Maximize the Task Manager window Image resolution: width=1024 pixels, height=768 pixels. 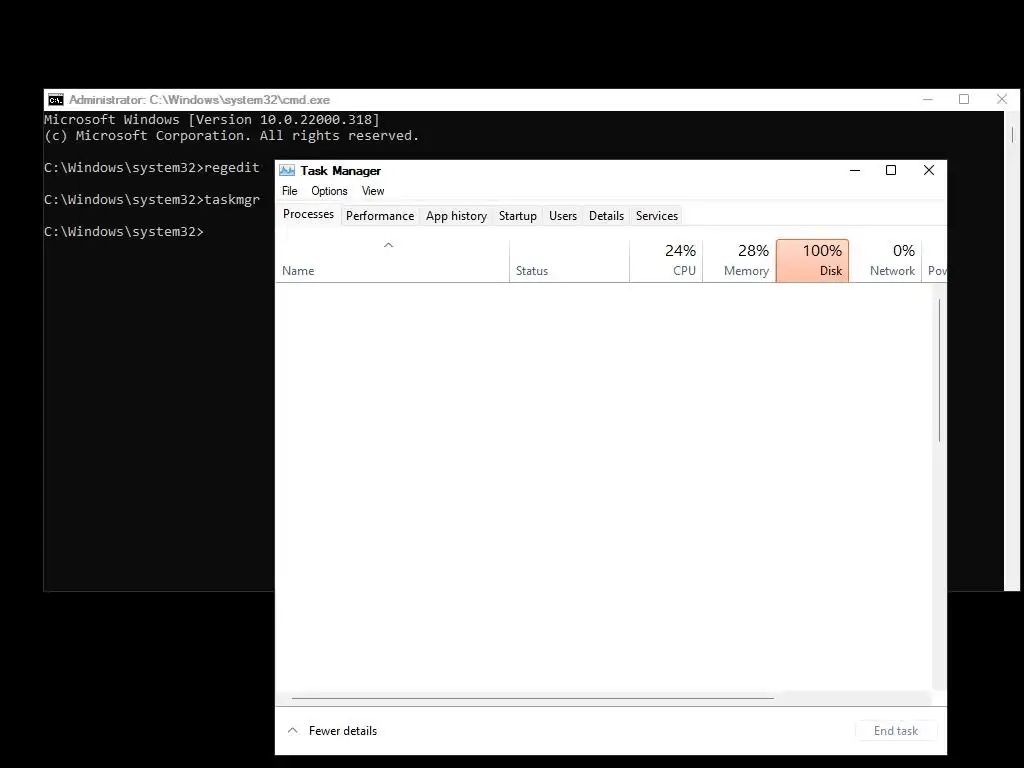[891, 170]
